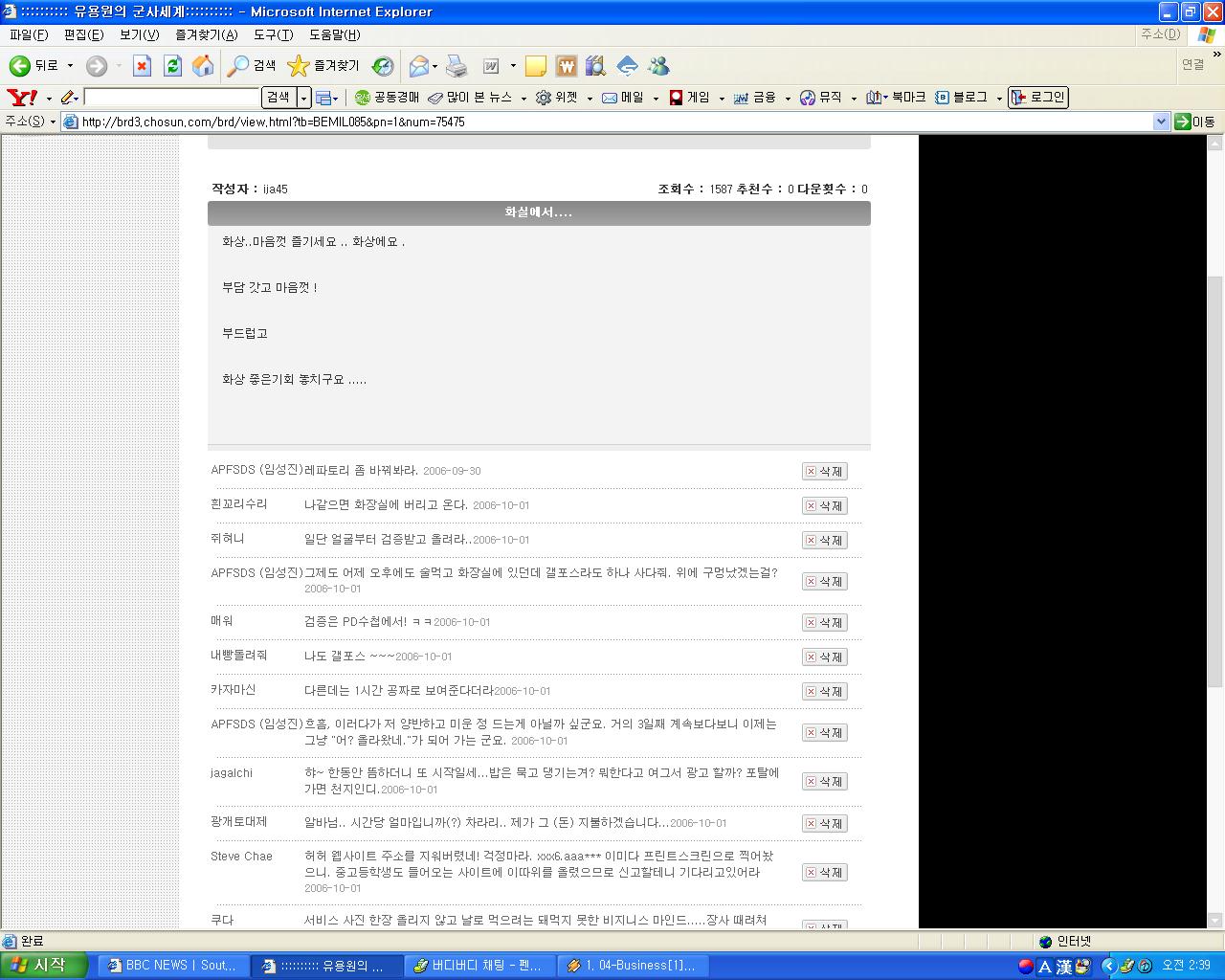Open 블로그 on Yahoo toolbar
1225x980 pixels.
(x=962, y=98)
